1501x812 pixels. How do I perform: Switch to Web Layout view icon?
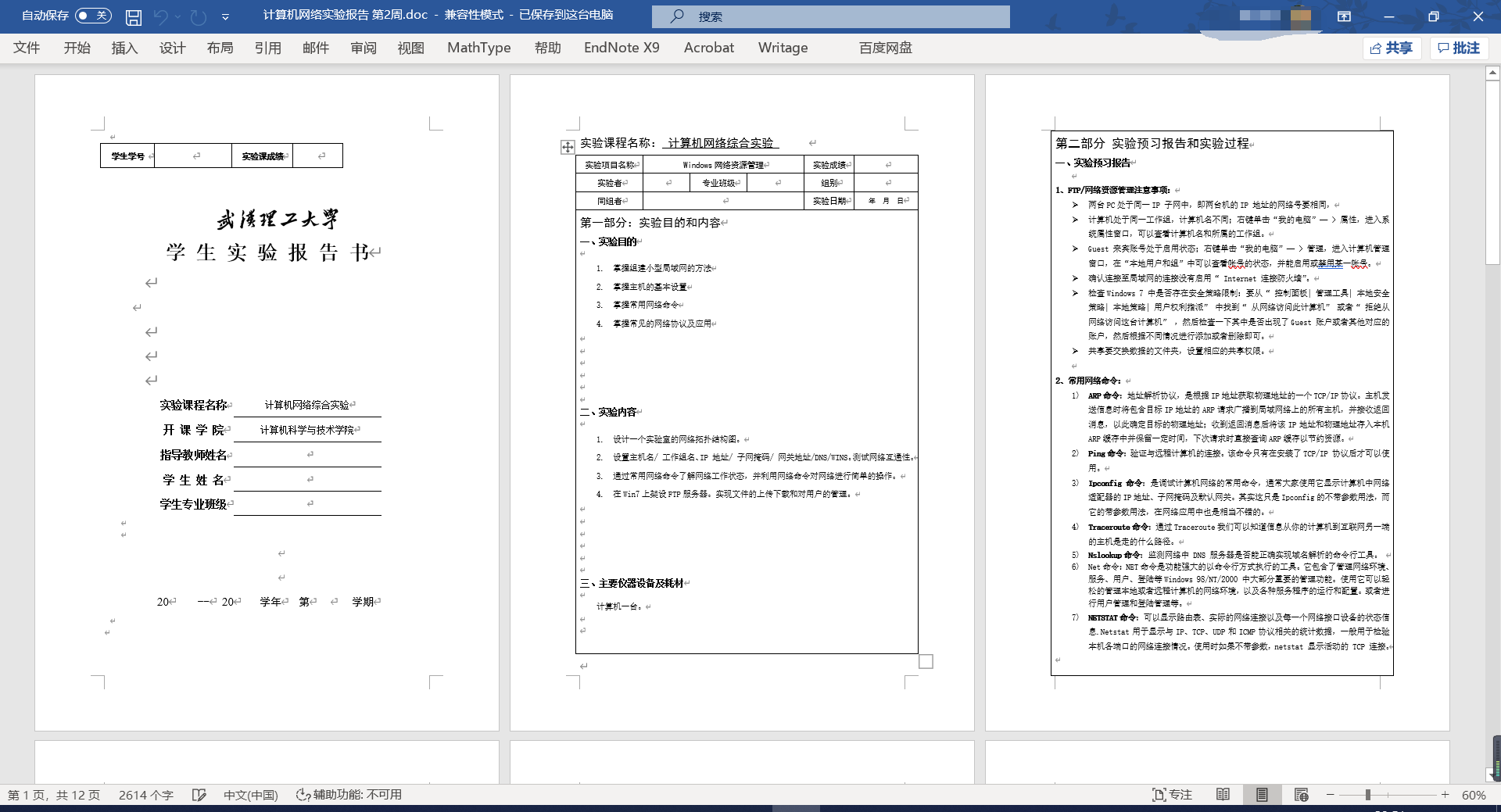[x=1301, y=795]
